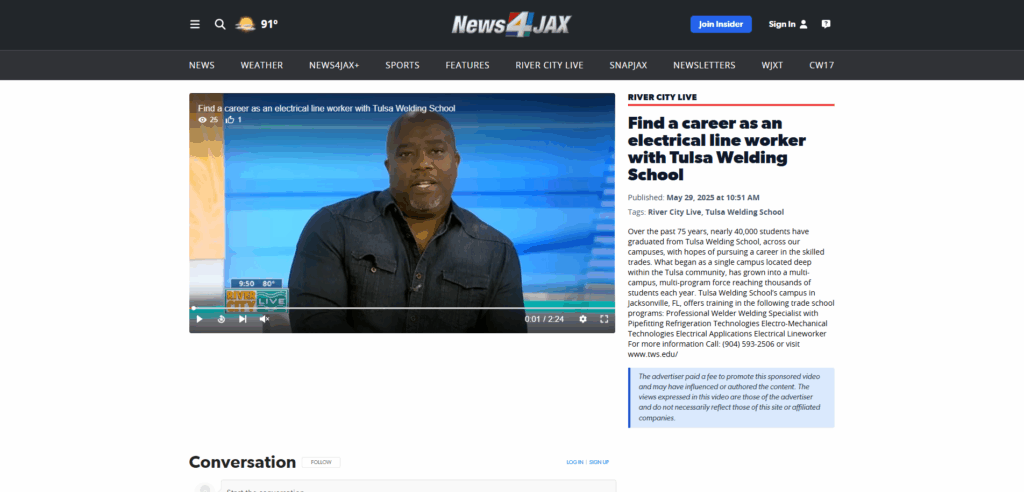The image size is (1024, 492).
Task: Click the FOLLOW conversation button
Action: click(321, 462)
